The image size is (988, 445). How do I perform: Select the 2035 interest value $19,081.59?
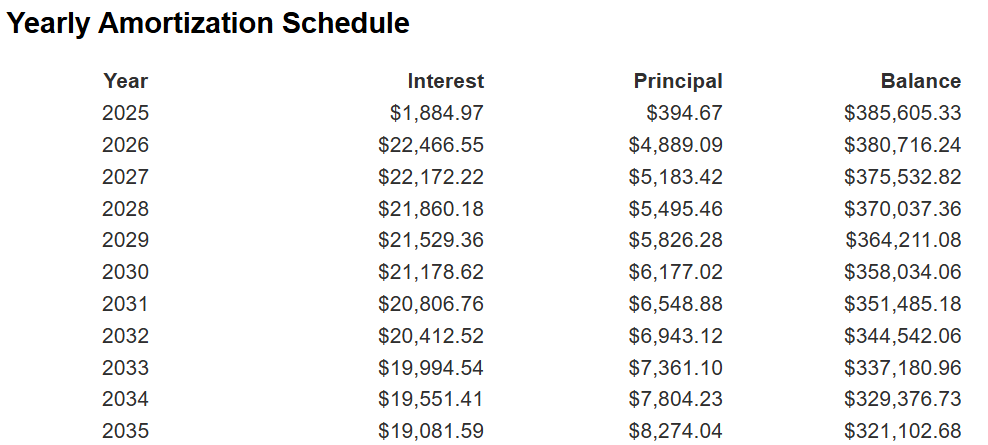431,431
